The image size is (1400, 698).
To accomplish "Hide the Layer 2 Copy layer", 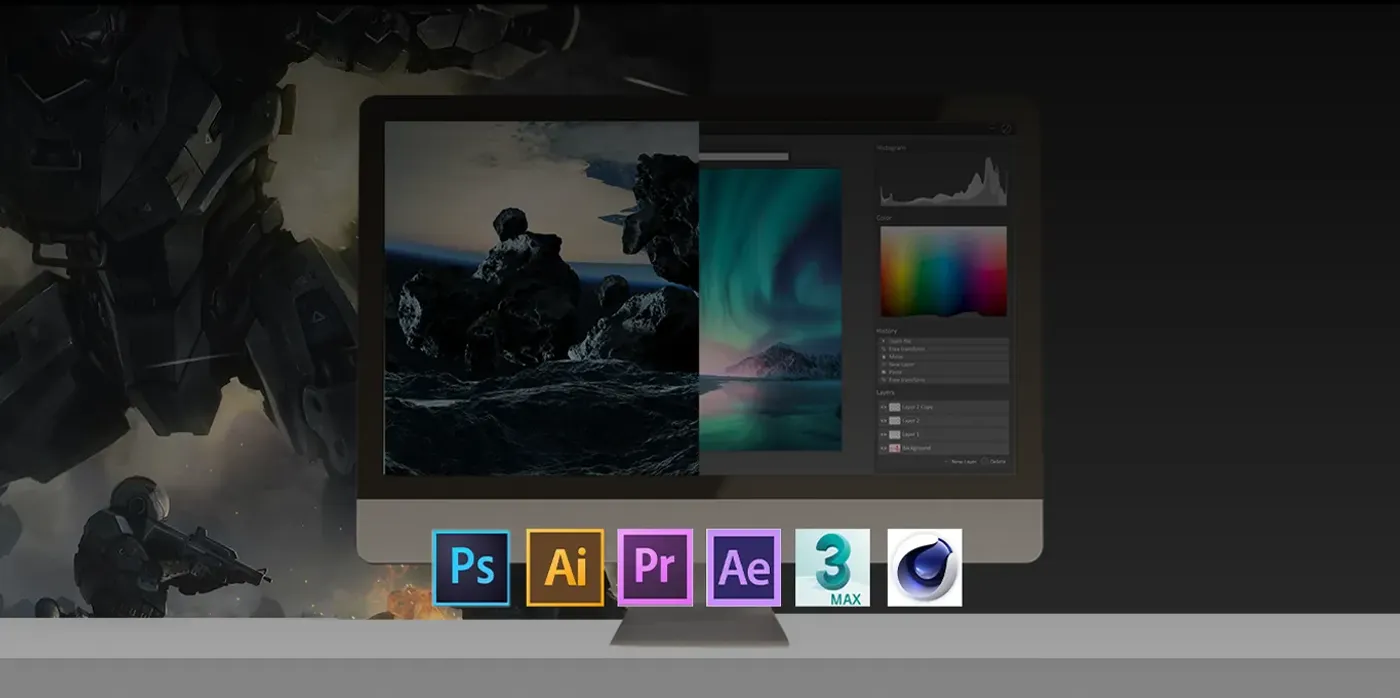I will pyautogui.click(x=883, y=407).
